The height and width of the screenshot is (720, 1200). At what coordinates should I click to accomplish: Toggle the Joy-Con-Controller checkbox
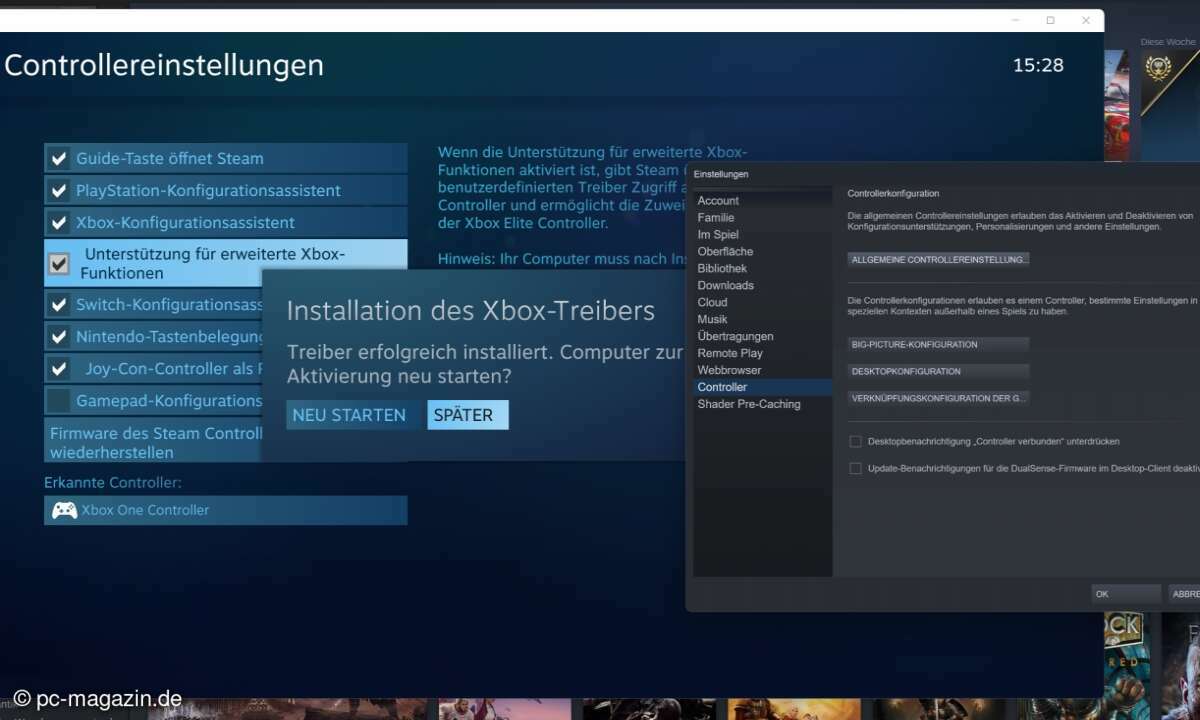pyautogui.click(x=59, y=369)
